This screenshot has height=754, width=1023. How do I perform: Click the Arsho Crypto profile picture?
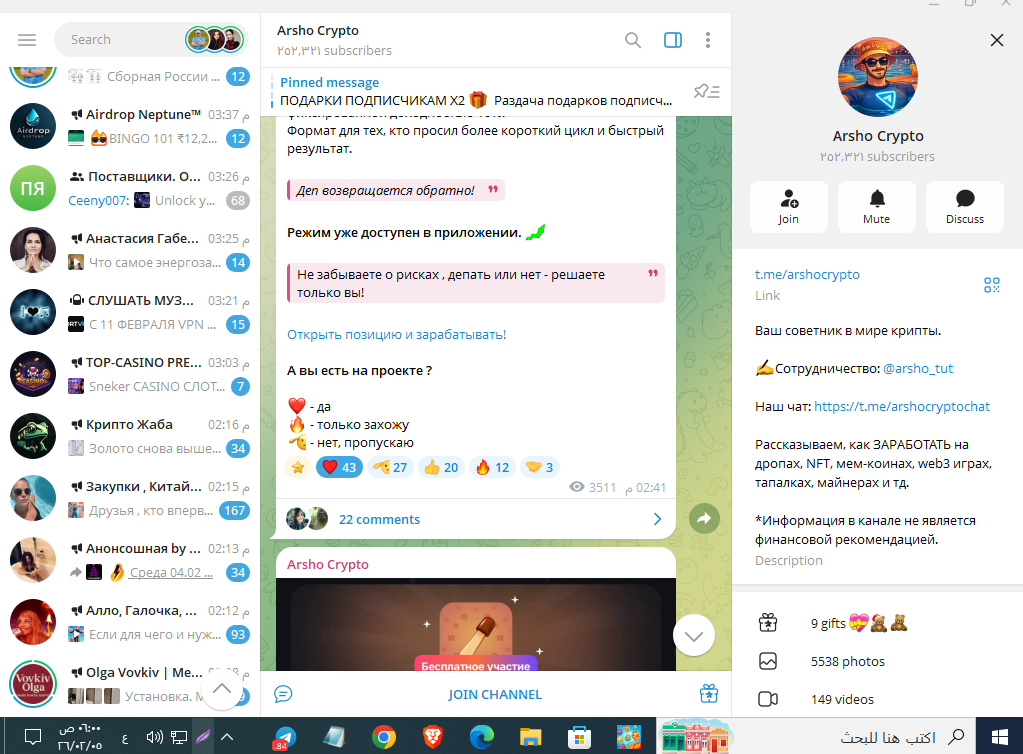878,77
